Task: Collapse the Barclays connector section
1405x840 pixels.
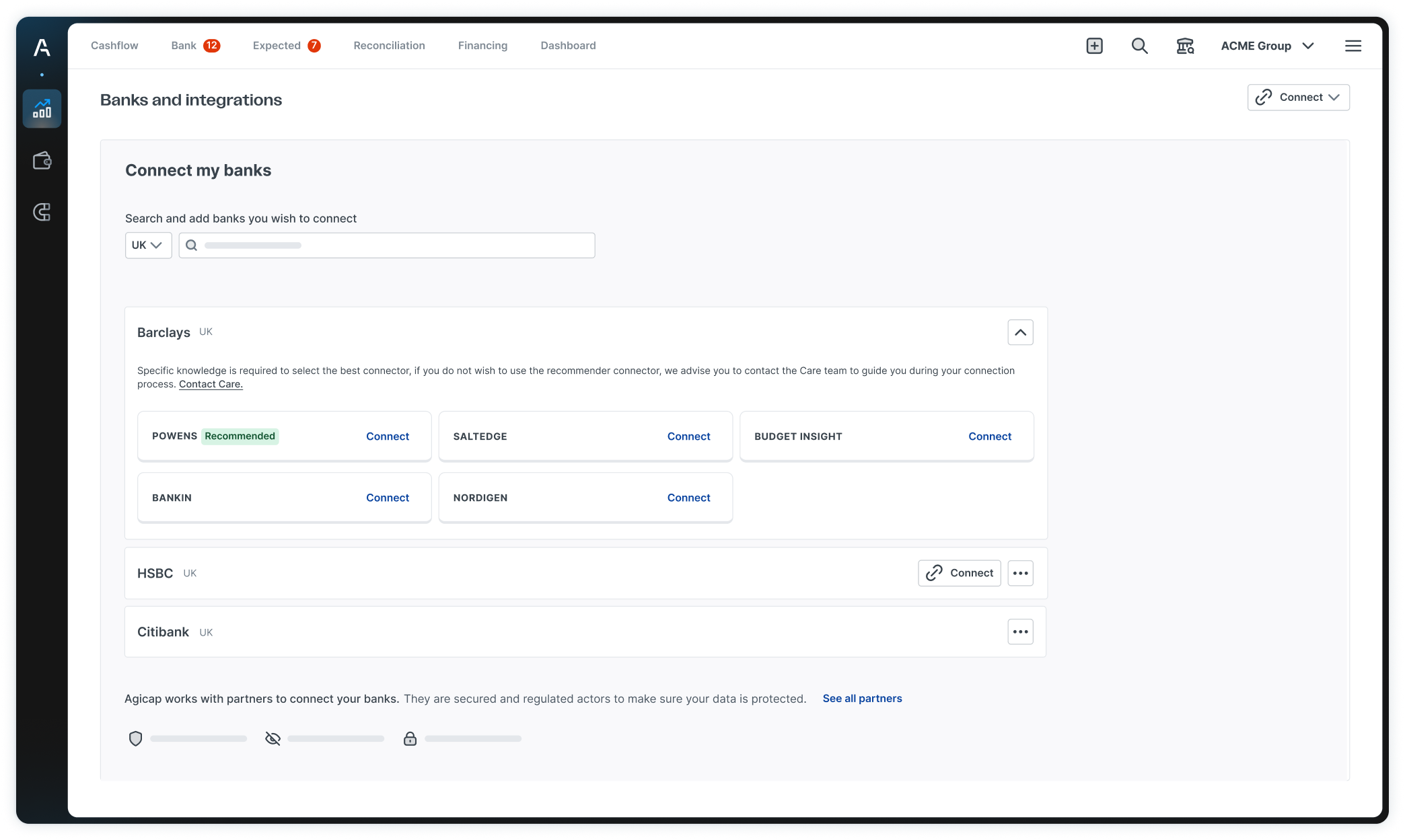Action: point(1020,332)
